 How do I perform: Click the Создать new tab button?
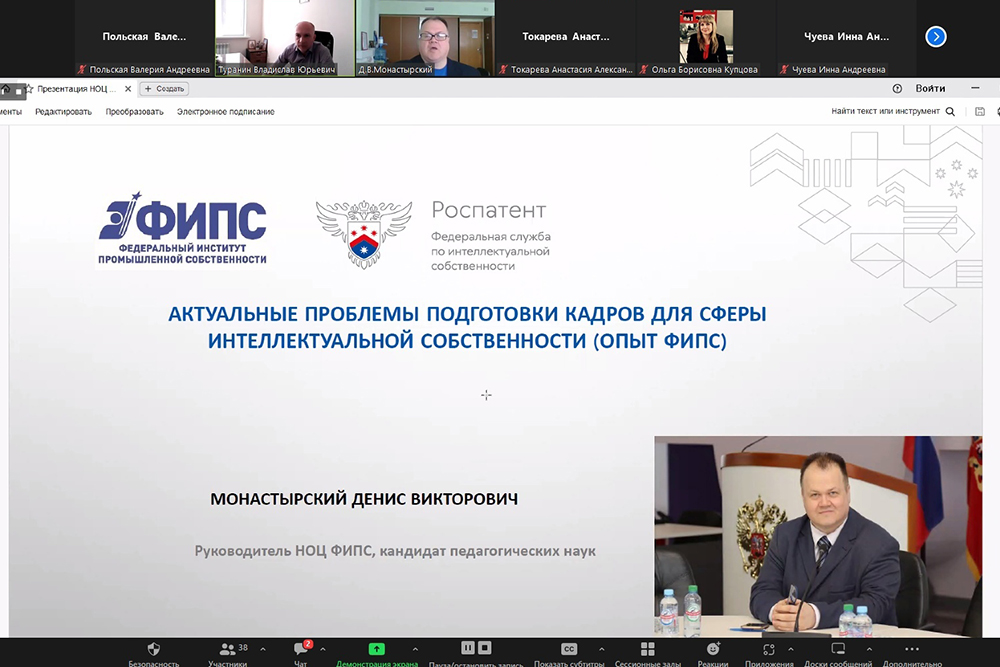[164, 89]
